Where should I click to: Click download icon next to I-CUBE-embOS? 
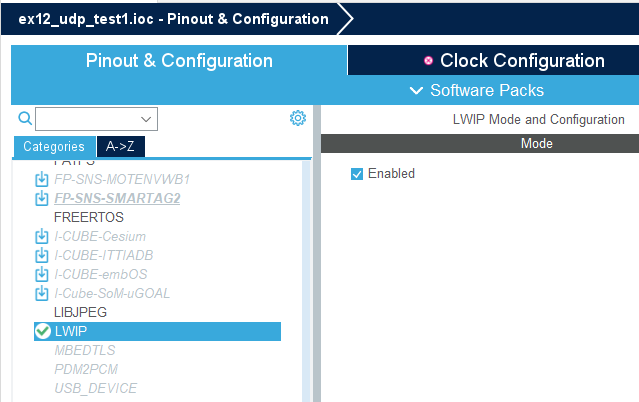pos(42,274)
